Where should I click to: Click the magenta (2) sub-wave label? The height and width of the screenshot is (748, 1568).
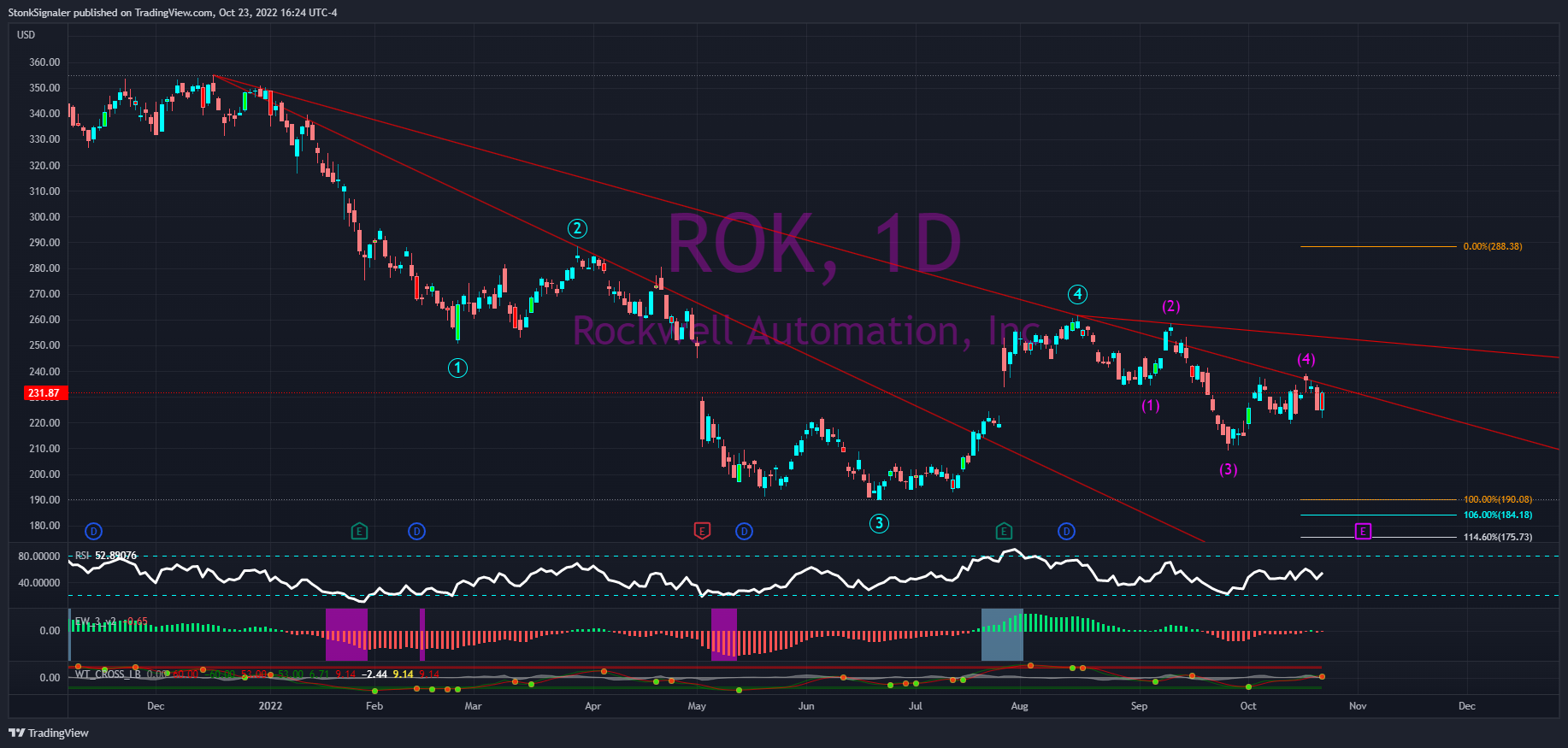(x=1170, y=306)
